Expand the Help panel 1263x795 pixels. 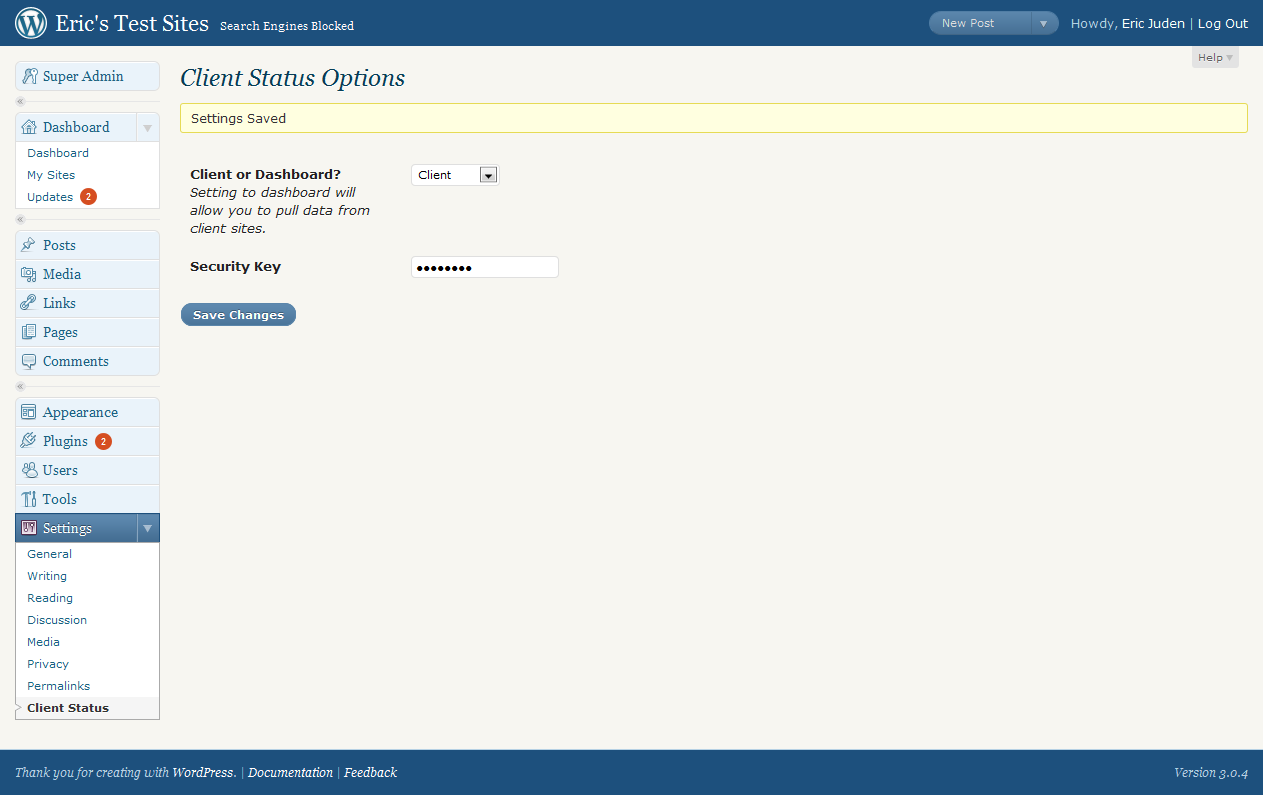[x=1215, y=58]
